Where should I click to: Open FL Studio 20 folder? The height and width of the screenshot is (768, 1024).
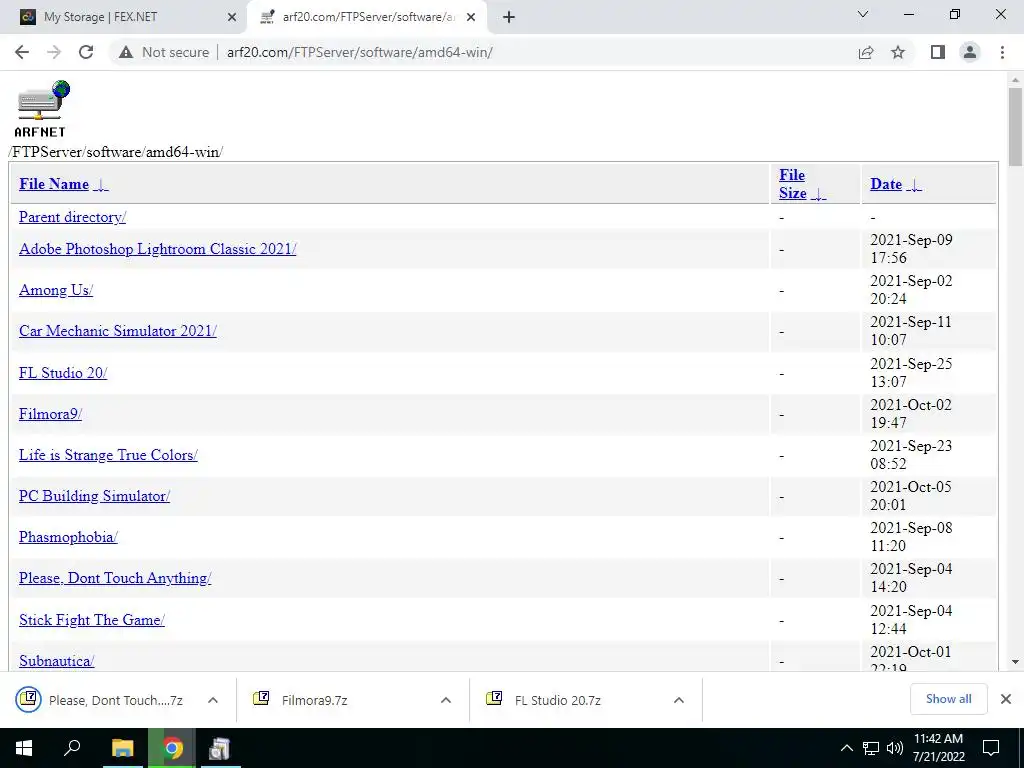[63, 373]
